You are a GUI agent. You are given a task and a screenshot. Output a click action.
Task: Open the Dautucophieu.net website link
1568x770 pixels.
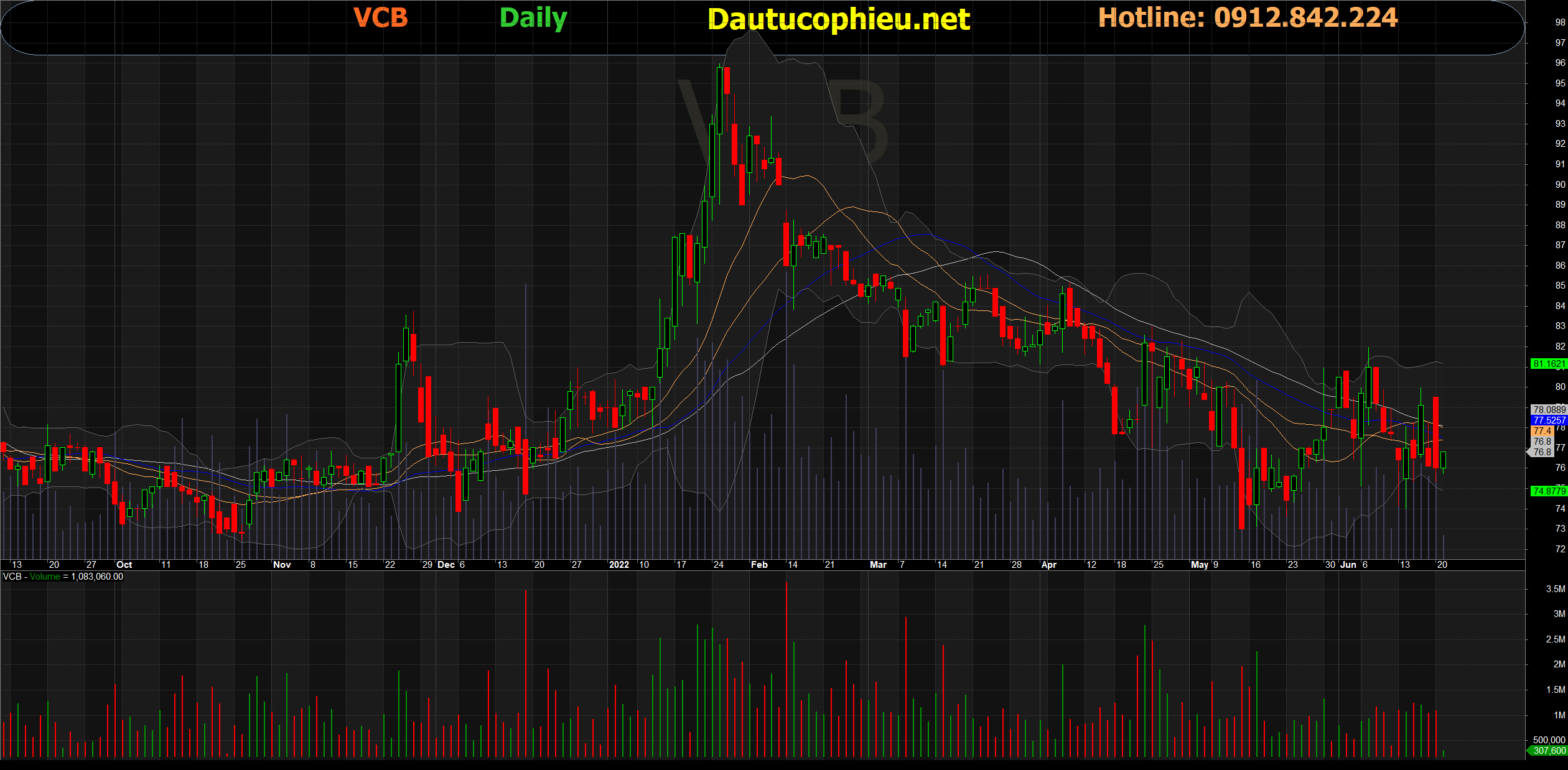click(839, 20)
